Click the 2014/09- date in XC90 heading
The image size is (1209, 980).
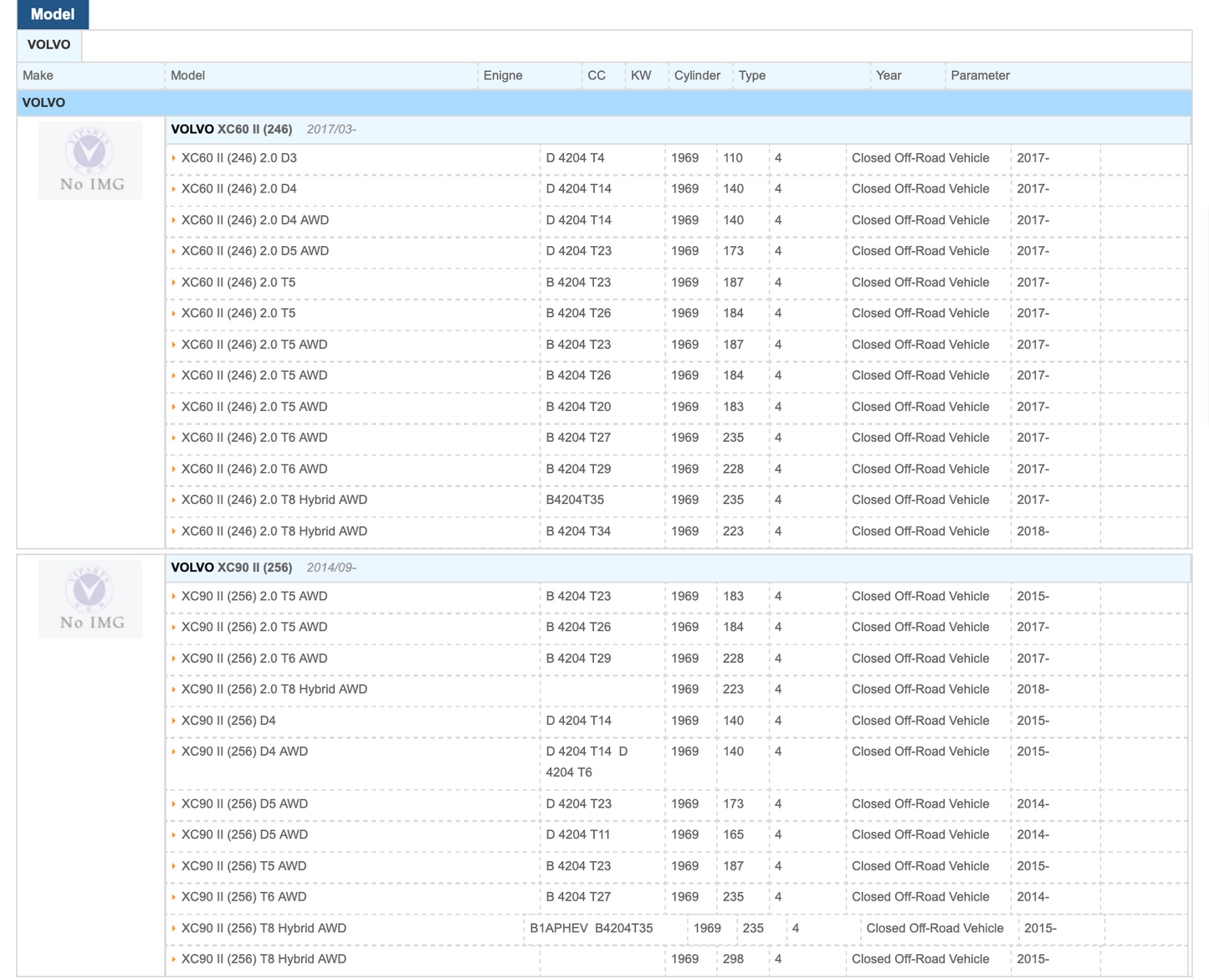pos(331,567)
